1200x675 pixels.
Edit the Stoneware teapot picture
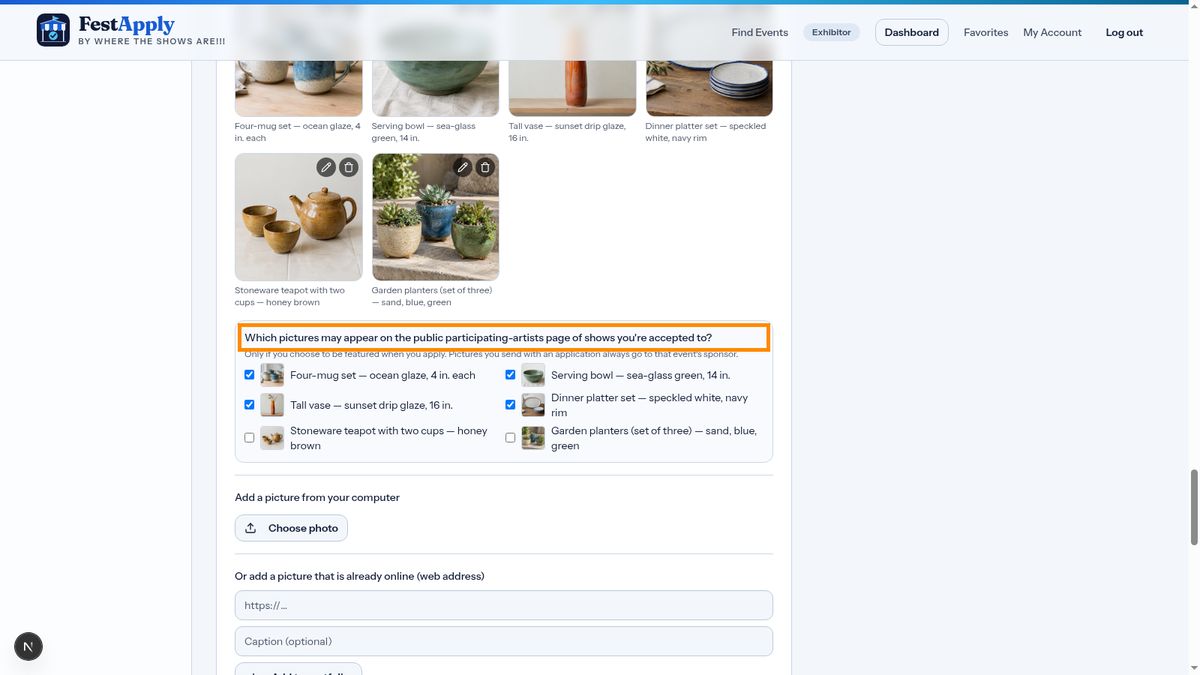[x=326, y=167]
